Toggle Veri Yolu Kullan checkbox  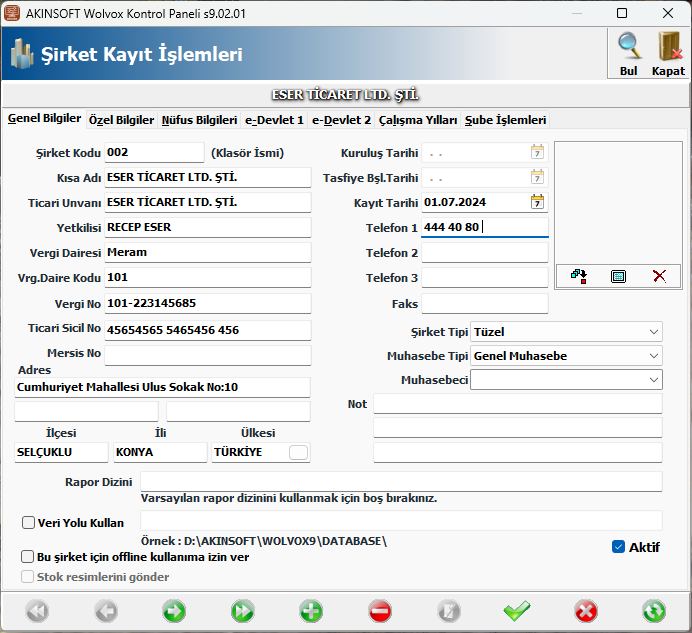click(x=28, y=523)
